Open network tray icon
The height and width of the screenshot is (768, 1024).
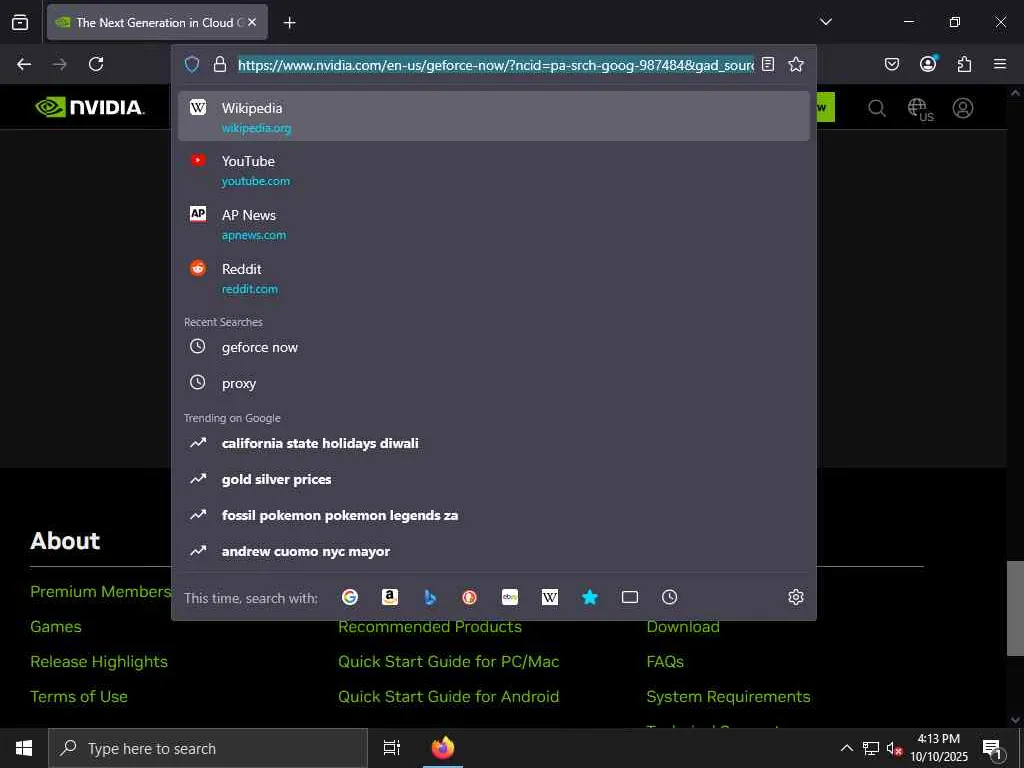click(x=871, y=748)
